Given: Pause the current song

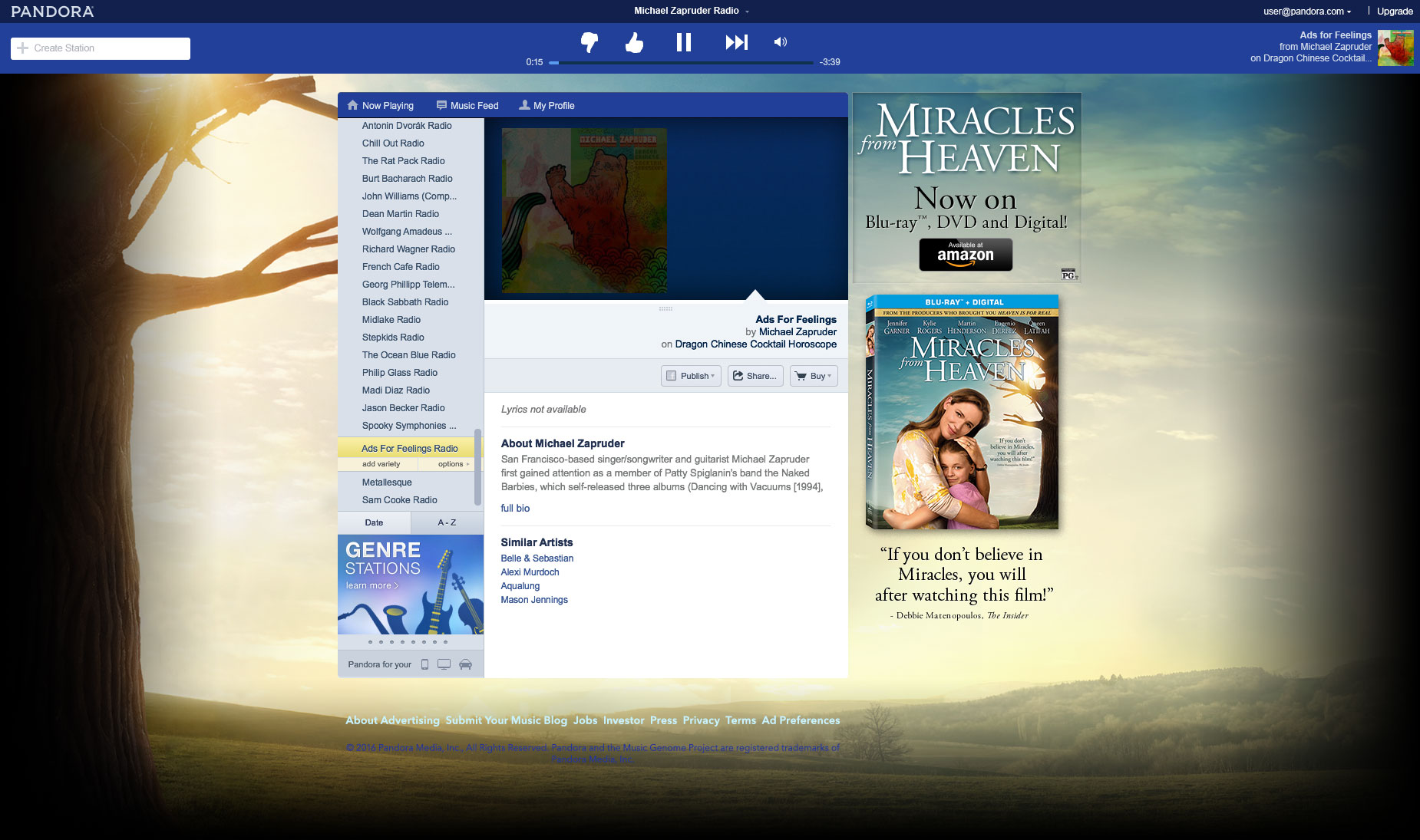Looking at the screenshot, I should (x=683, y=42).
